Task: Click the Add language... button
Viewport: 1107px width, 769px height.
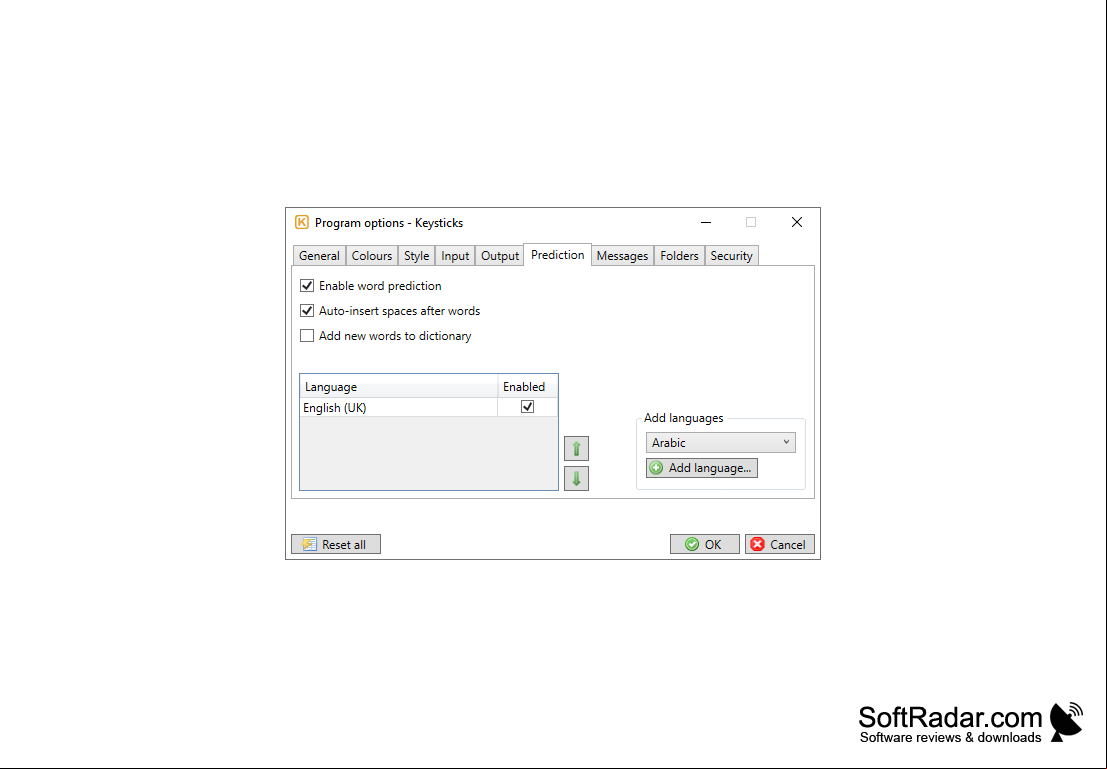Action: click(702, 468)
